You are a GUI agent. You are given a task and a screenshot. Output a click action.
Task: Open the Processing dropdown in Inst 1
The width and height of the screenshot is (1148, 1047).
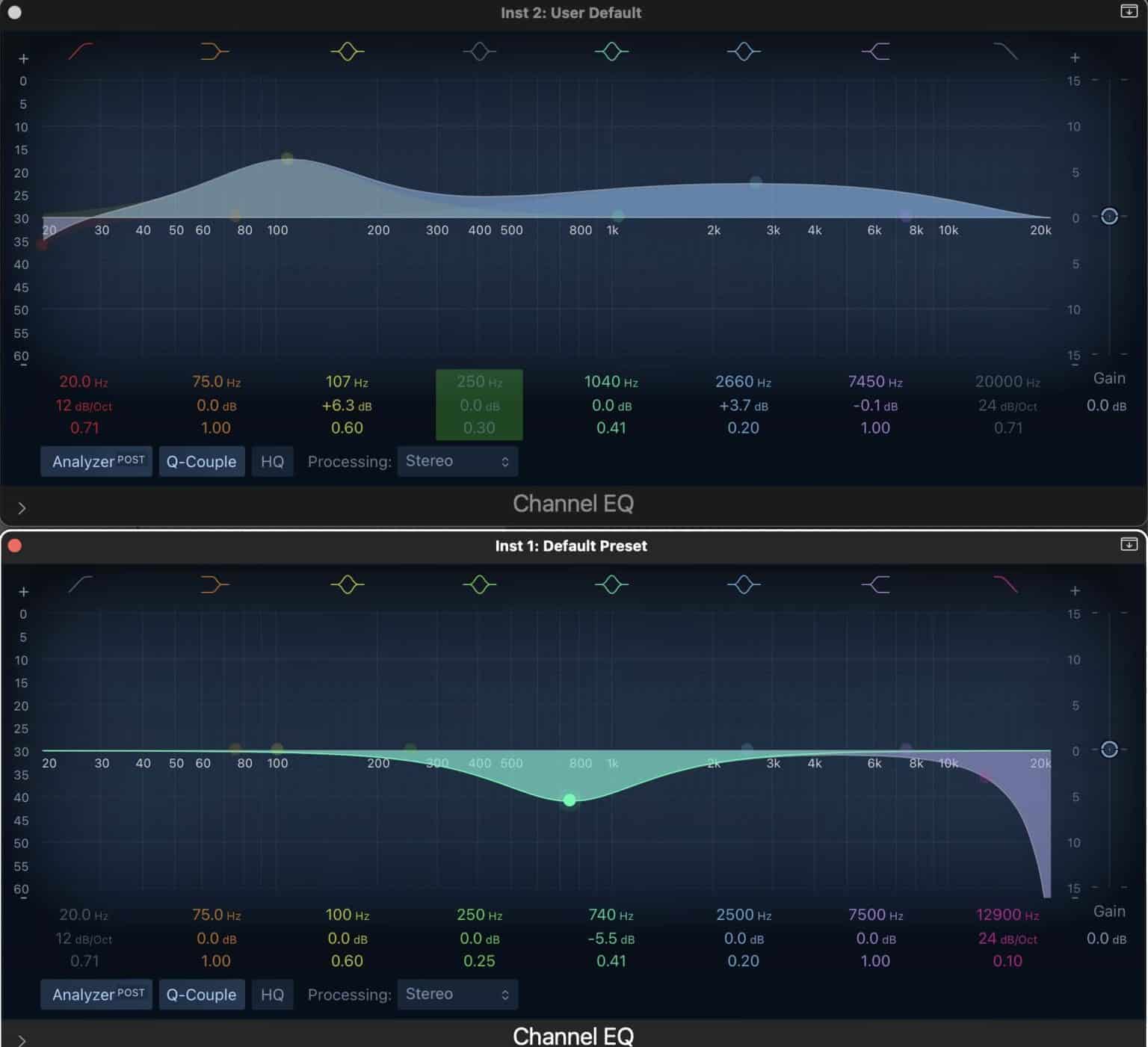click(457, 995)
